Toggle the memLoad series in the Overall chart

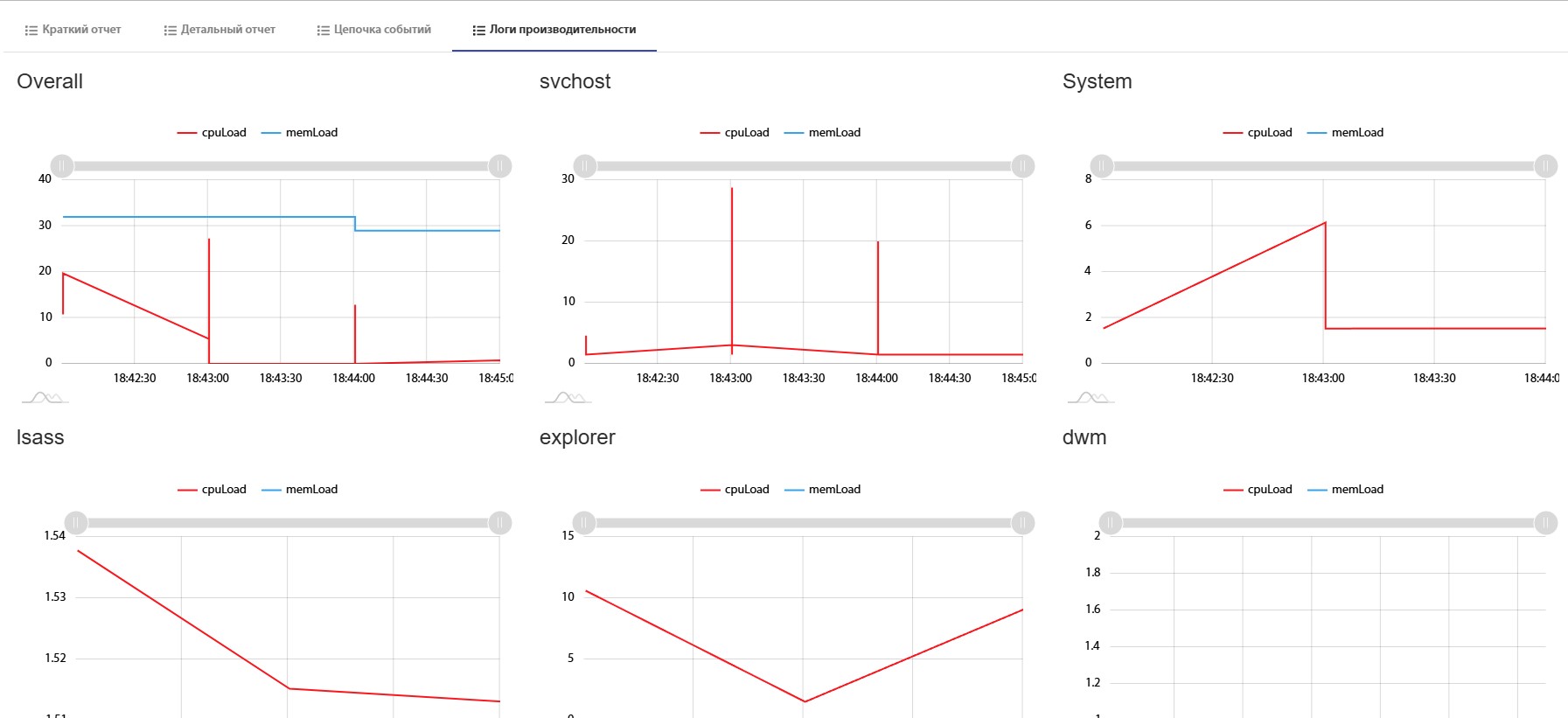tap(300, 133)
